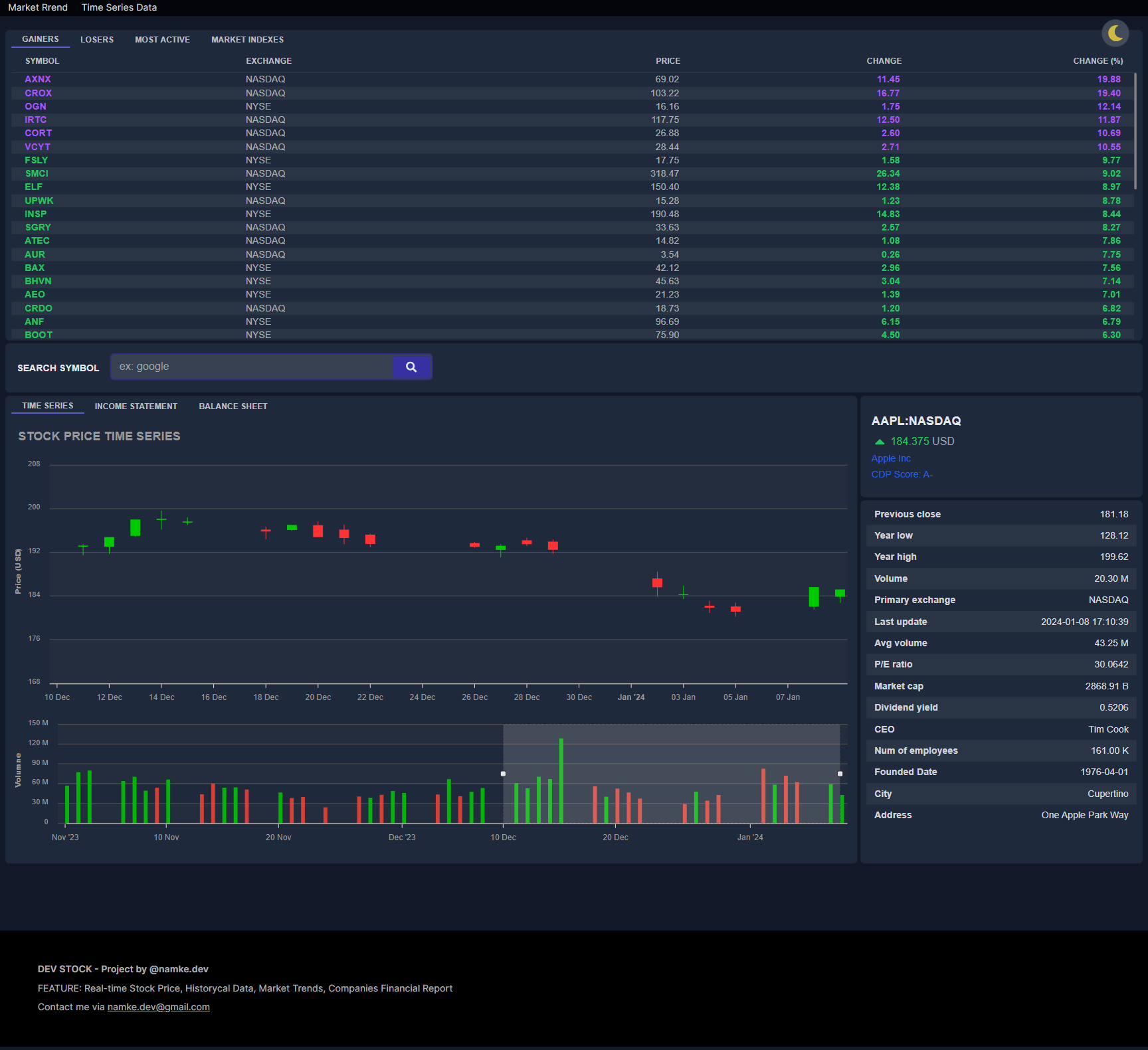Click the EXCHANGE column header

tap(269, 61)
